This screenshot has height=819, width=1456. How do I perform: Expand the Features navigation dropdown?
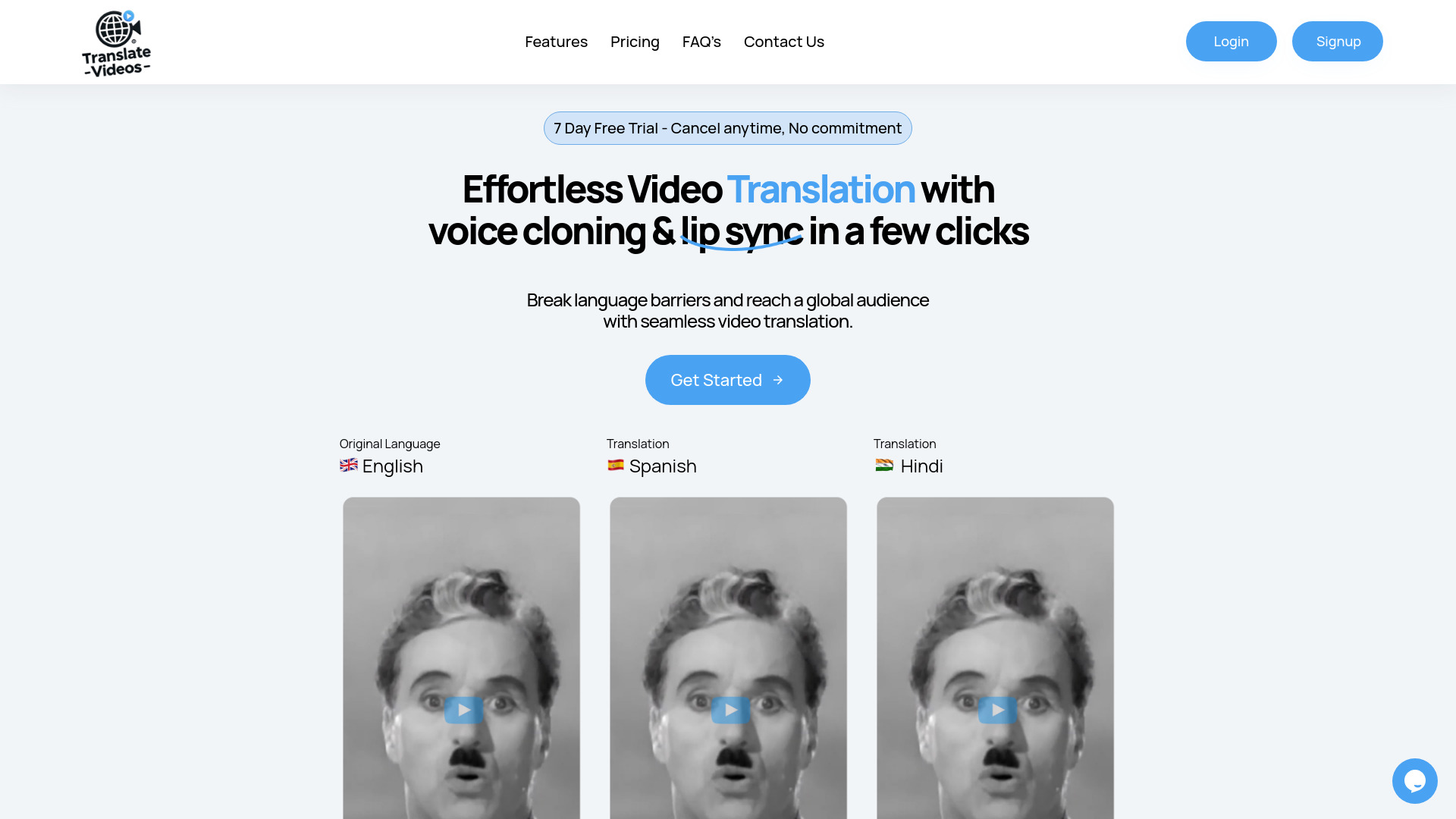tap(556, 41)
